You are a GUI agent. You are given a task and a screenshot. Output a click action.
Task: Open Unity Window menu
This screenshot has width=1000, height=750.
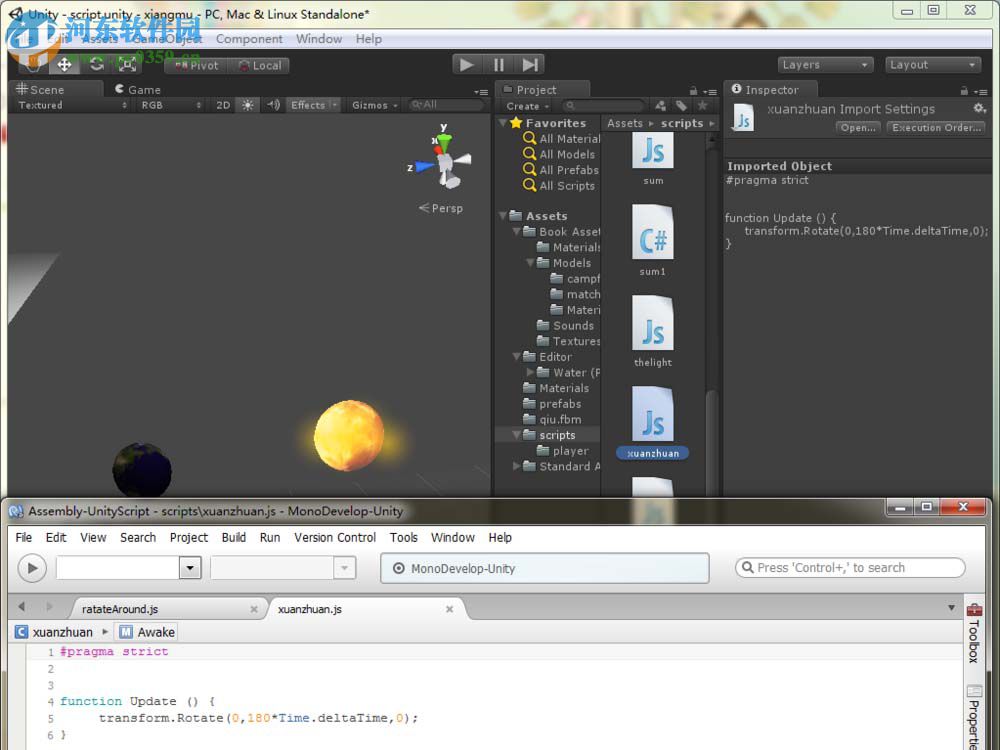319,39
